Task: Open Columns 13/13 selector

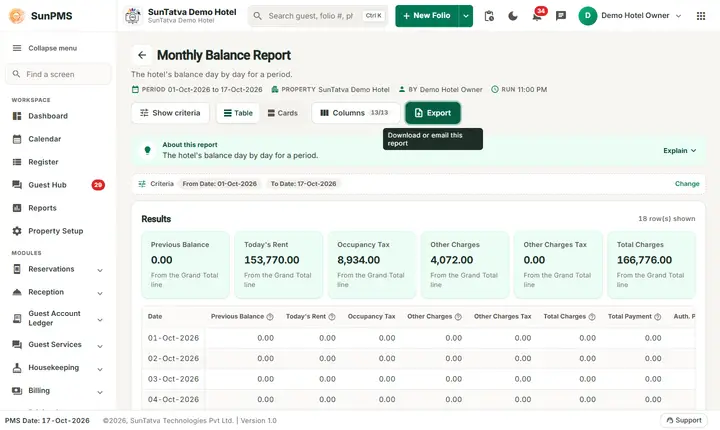Action: click(x=355, y=113)
